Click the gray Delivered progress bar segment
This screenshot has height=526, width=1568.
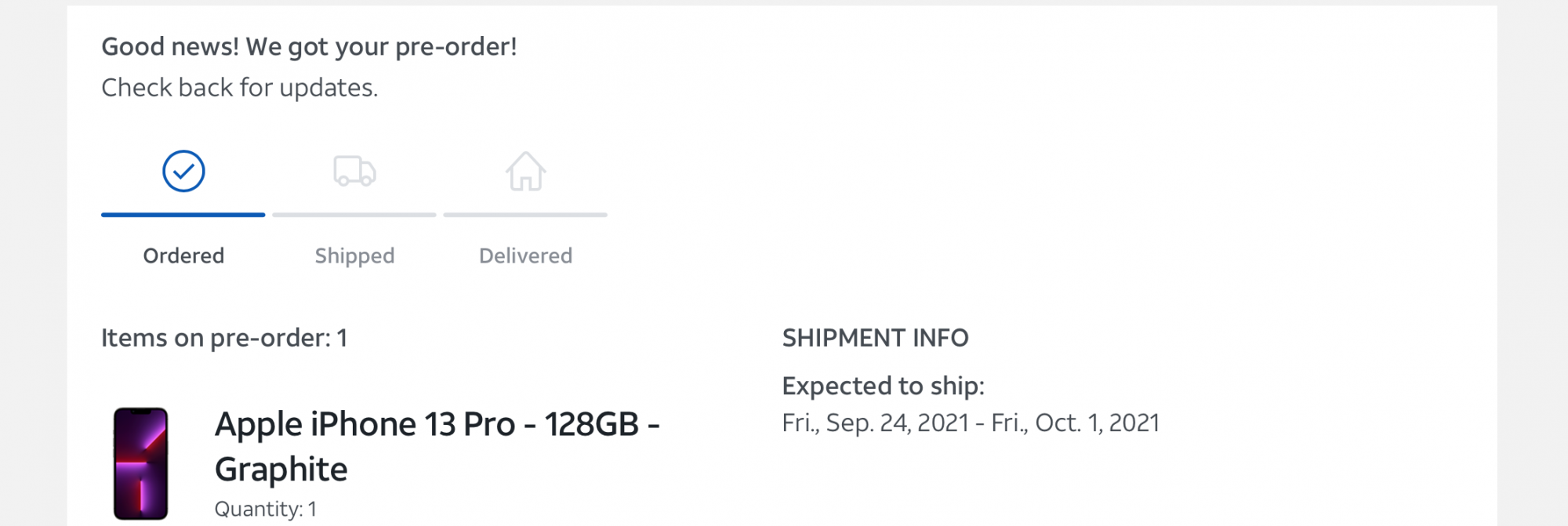pyautogui.click(x=525, y=214)
